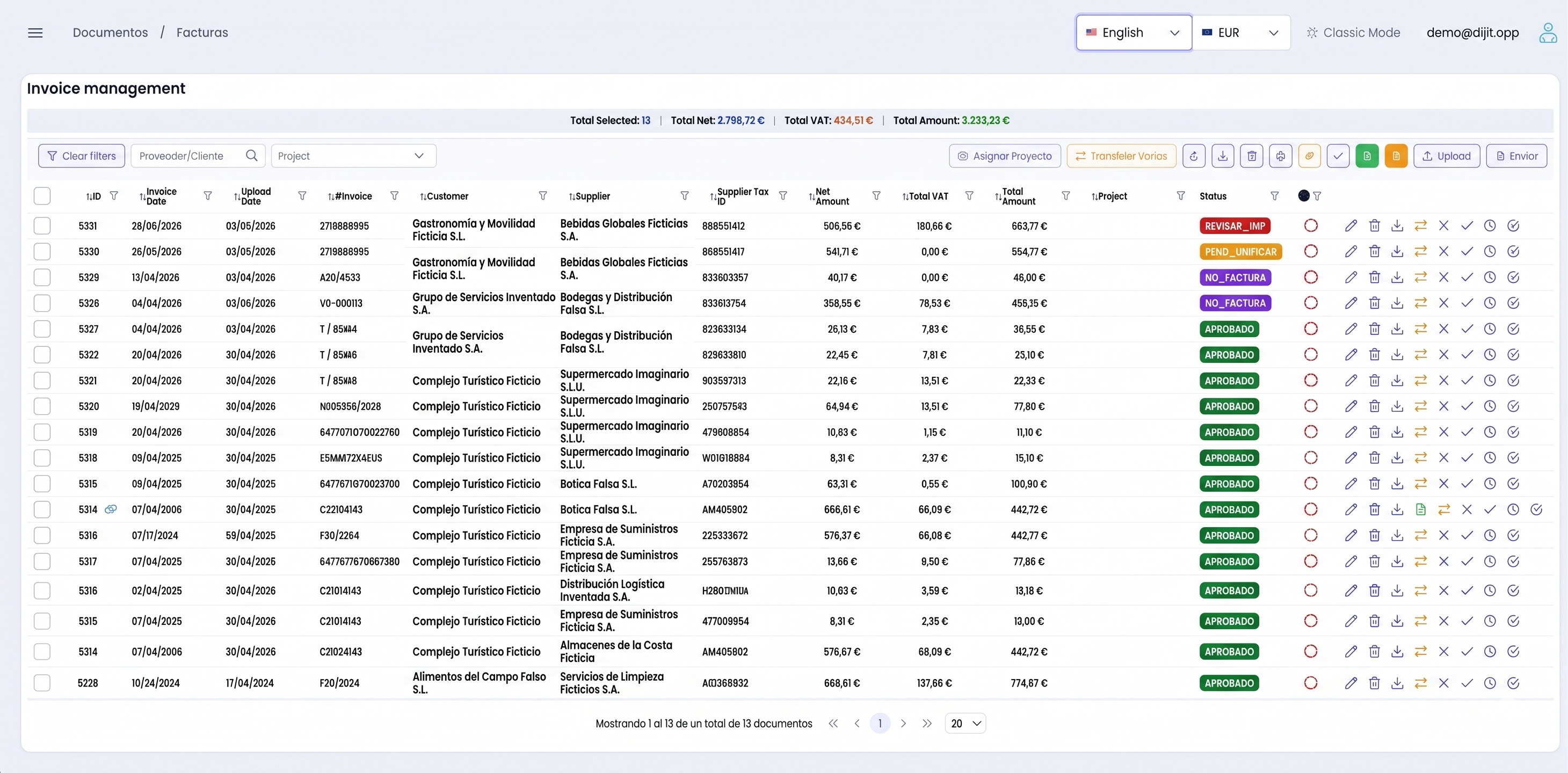Open the English language dropdown
The height and width of the screenshot is (773, 1568).
click(x=1134, y=33)
